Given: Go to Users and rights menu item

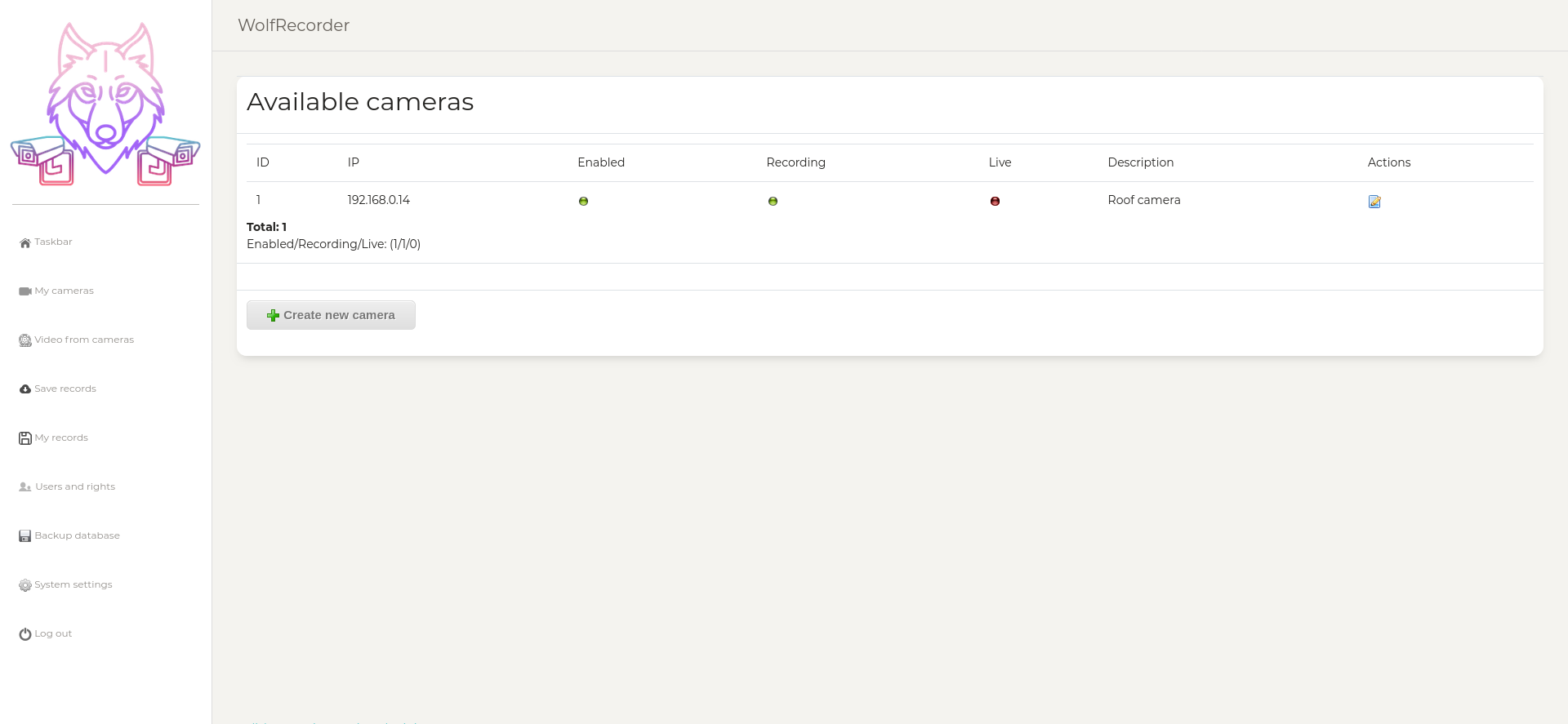Looking at the screenshot, I should (x=75, y=486).
